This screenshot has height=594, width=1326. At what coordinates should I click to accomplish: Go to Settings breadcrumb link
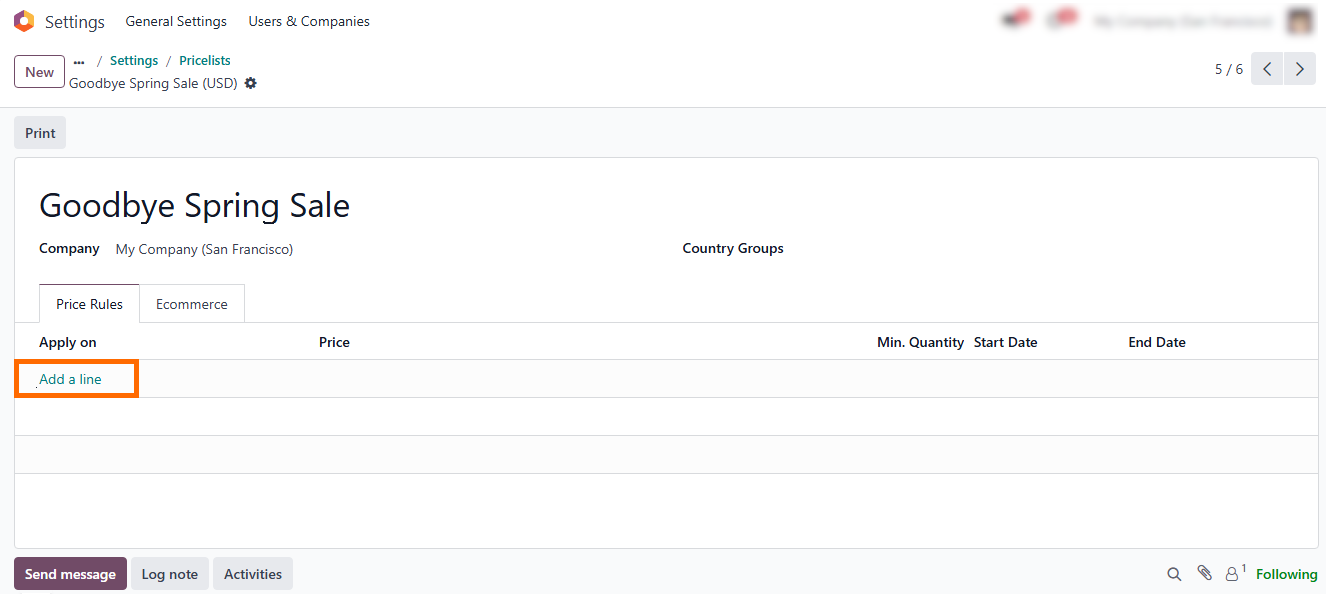coord(134,61)
